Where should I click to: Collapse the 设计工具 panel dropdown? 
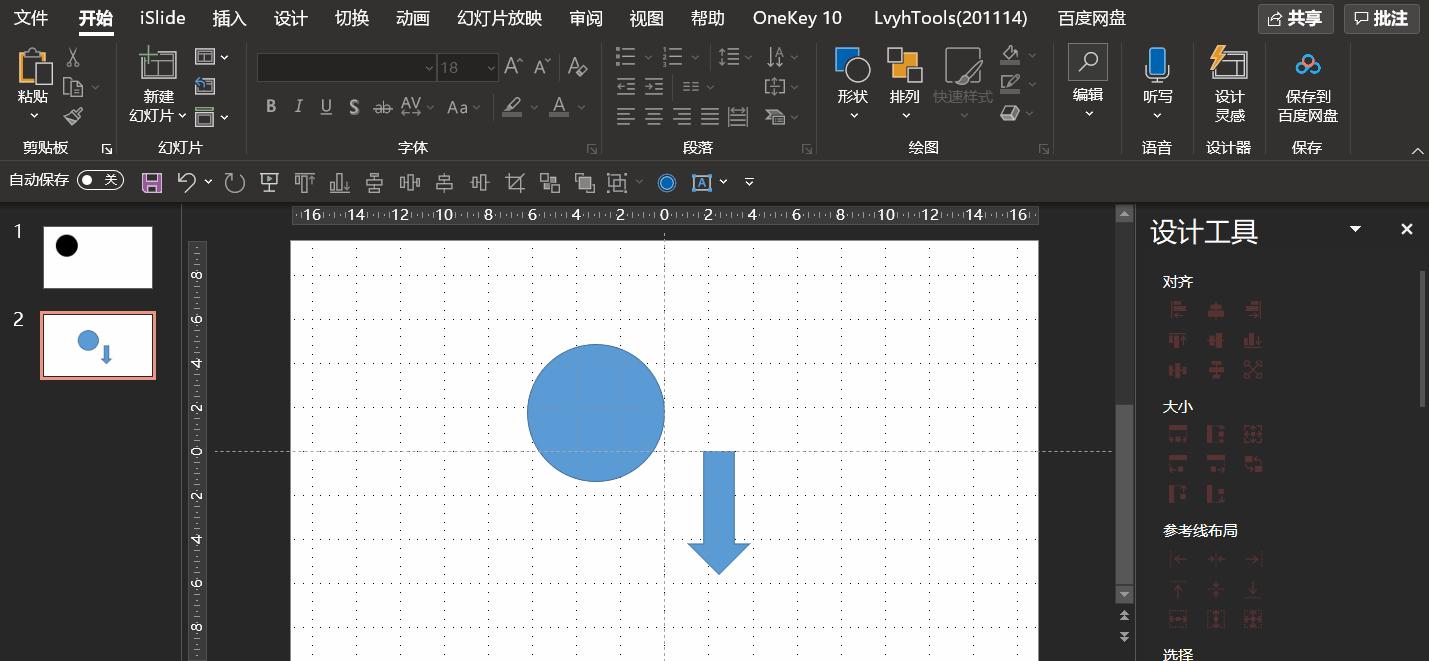pyautogui.click(x=1355, y=229)
